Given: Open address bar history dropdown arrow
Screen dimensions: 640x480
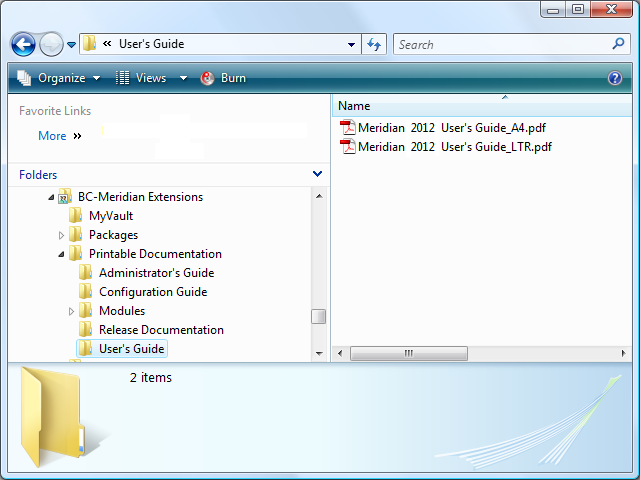Looking at the screenshot, I should click(351, 44).
